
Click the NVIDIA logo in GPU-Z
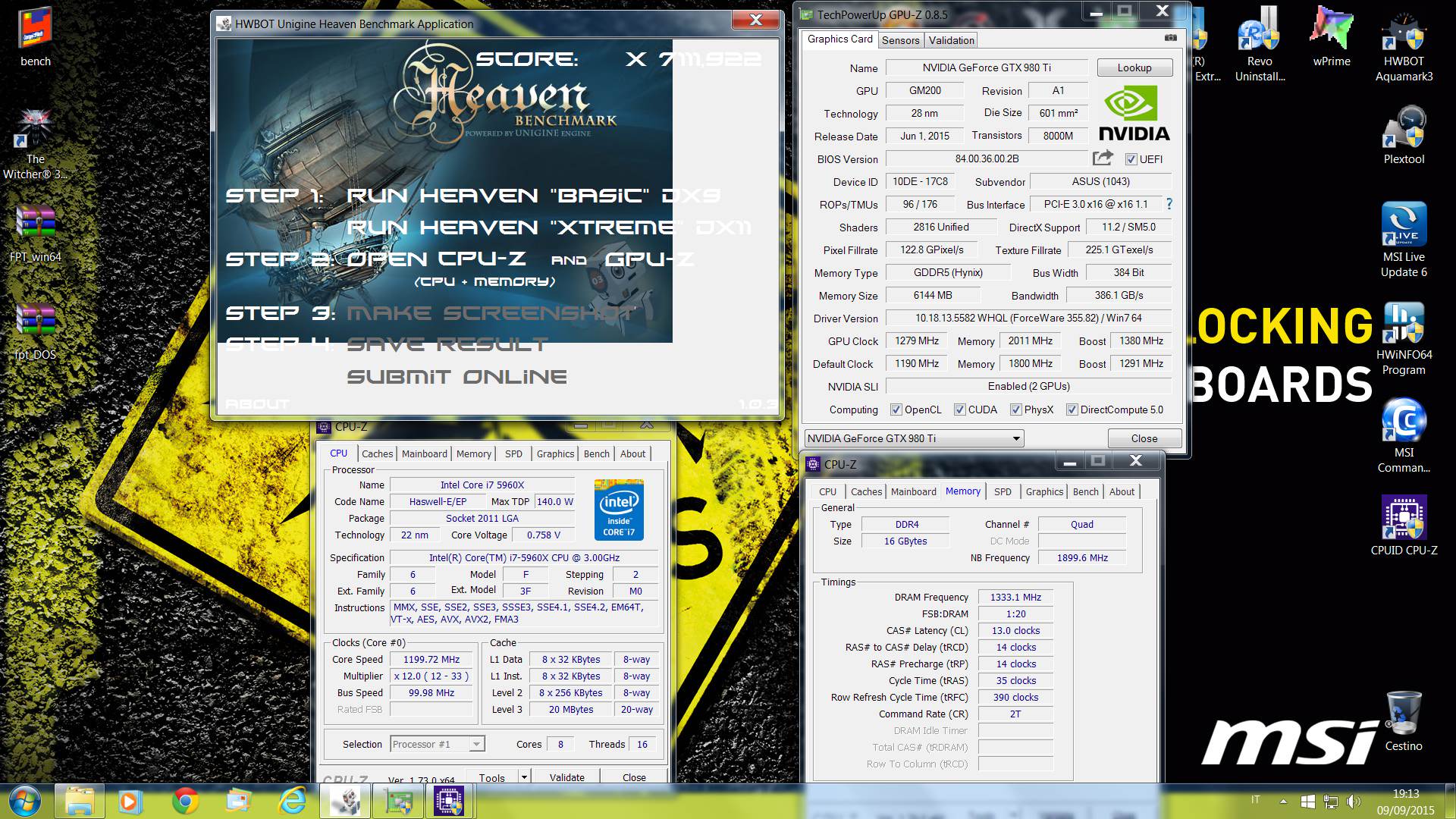1134,113
